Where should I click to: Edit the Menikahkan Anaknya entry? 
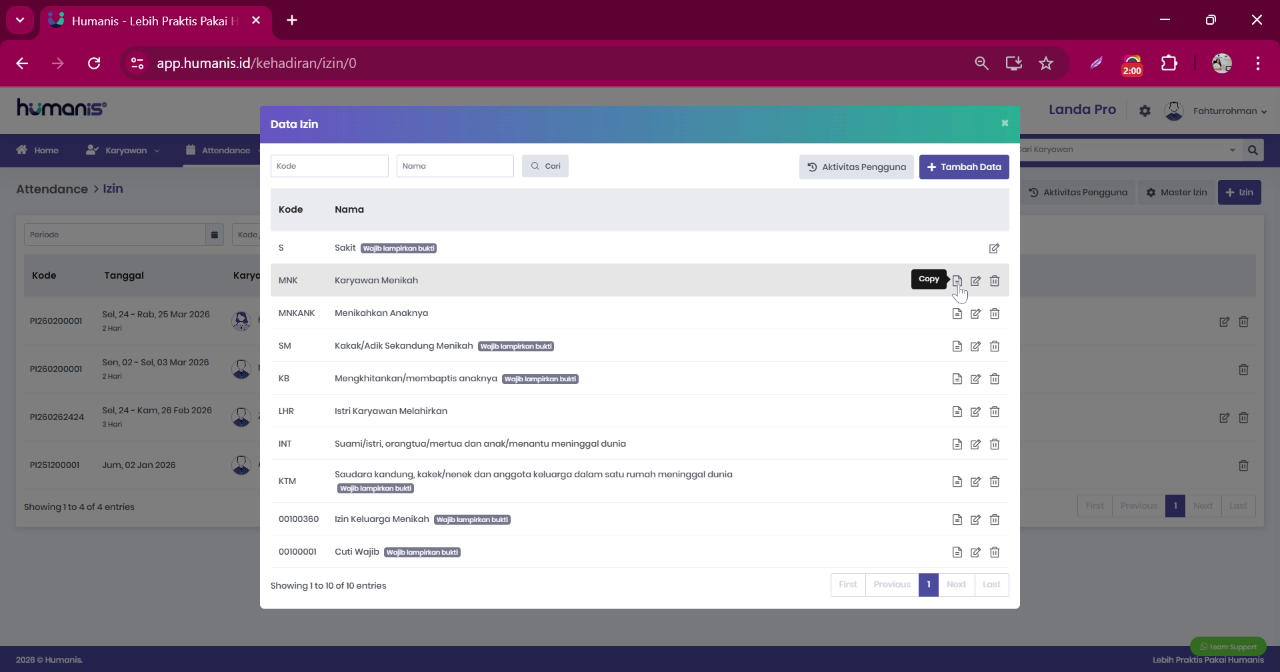(976, 313)
